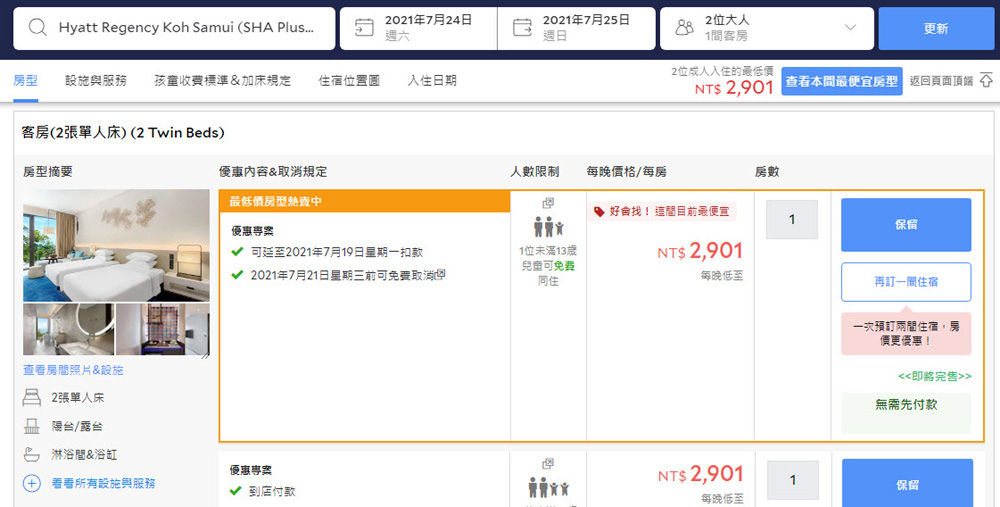Click 看看所有設施與服務 link
The image size is (1000, 507).
tap(104, 483)
